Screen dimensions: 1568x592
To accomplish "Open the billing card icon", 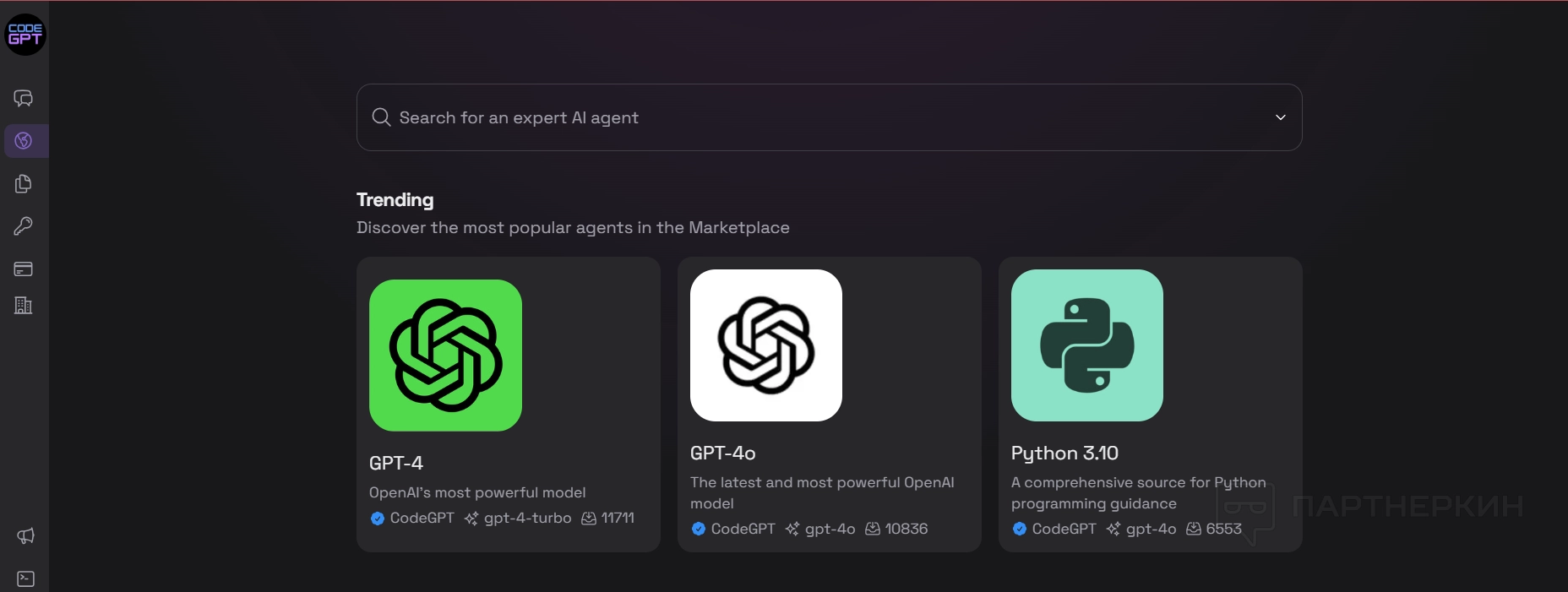I will [24, 269].
